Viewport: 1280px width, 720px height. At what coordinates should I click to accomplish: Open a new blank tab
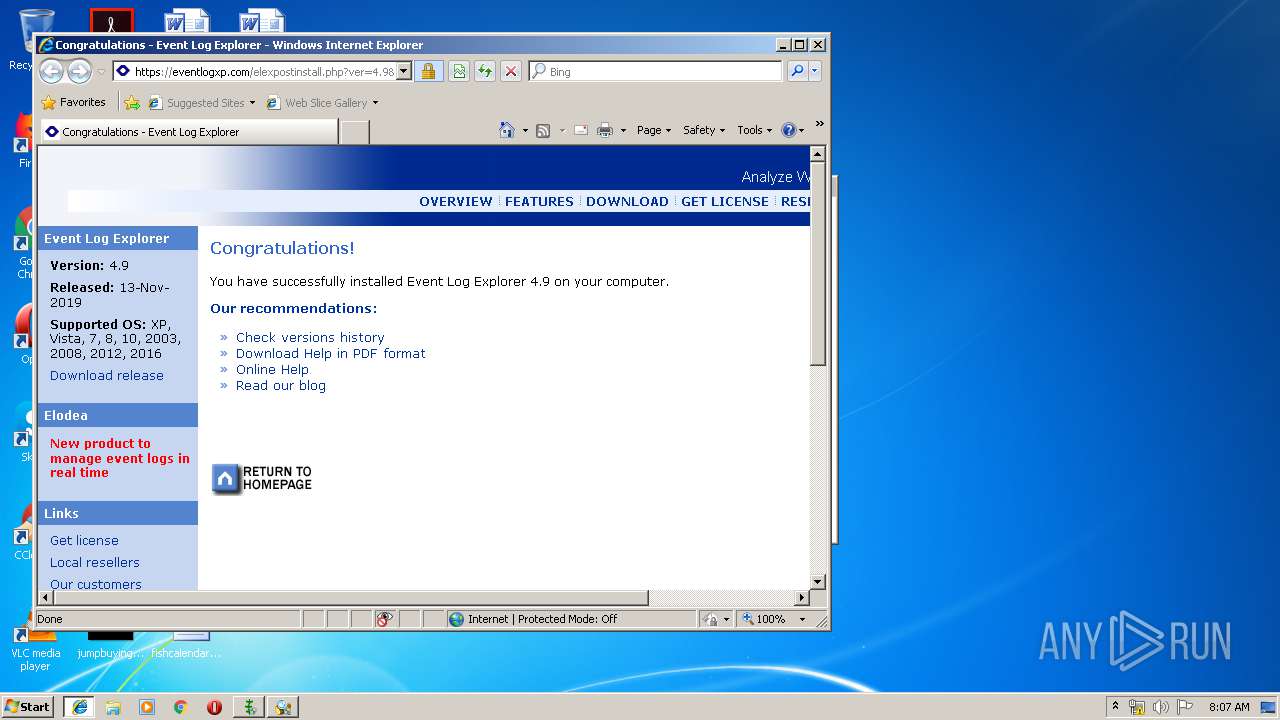click(x=354, y=132)
